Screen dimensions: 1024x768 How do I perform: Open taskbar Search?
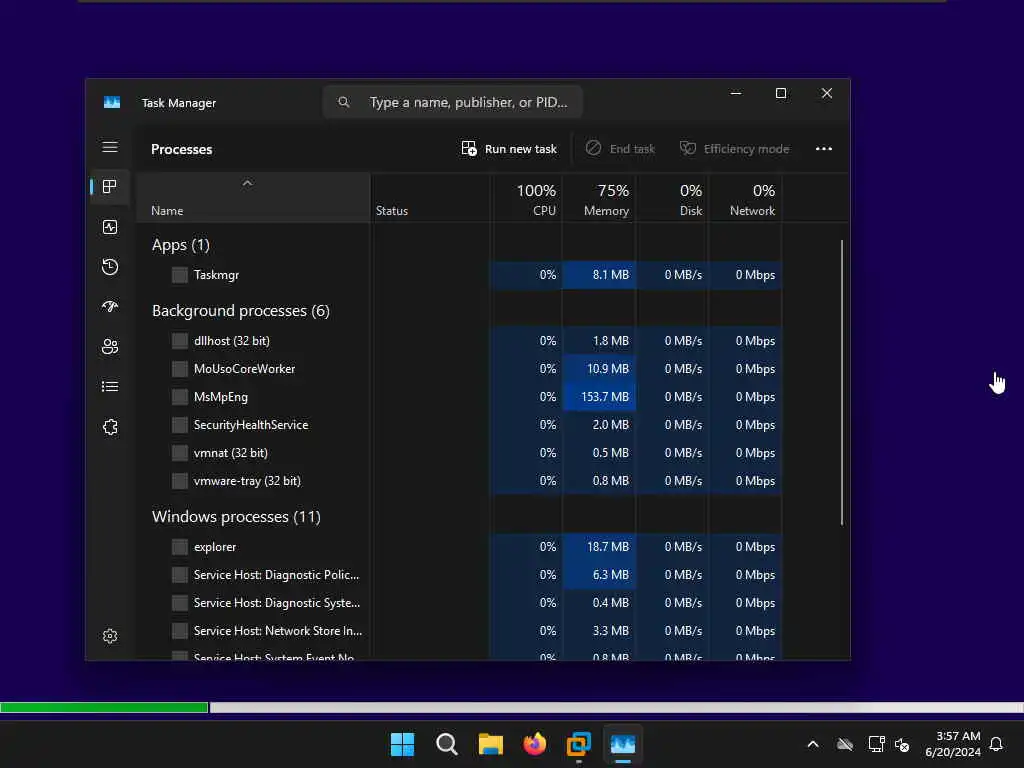tap(447, 744)
